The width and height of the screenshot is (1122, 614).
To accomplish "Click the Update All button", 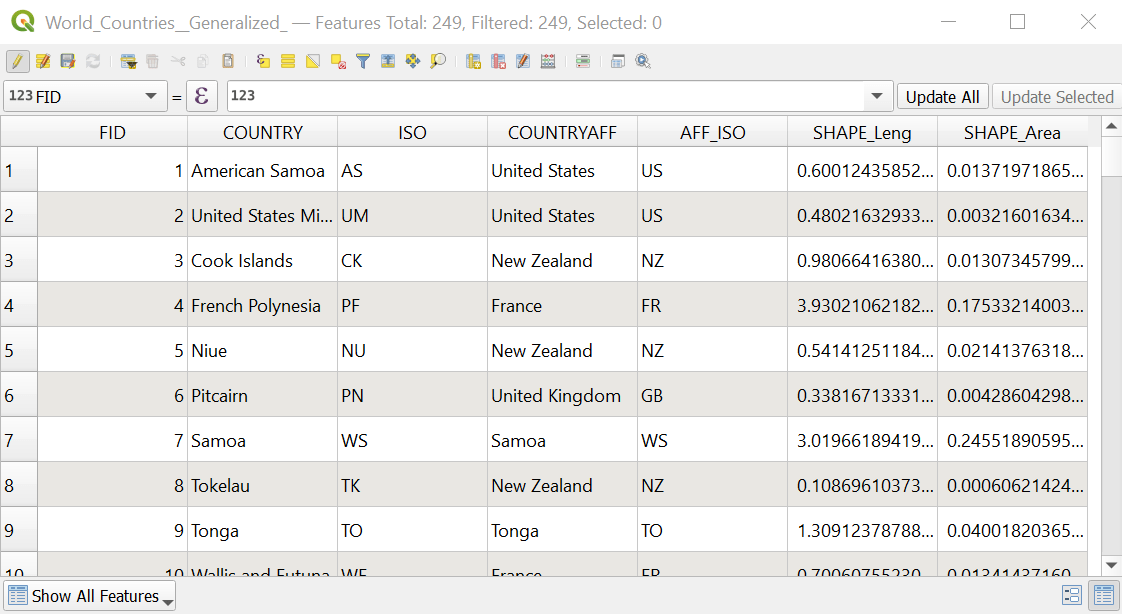I will pyautogui.click(x=941, y=96).
